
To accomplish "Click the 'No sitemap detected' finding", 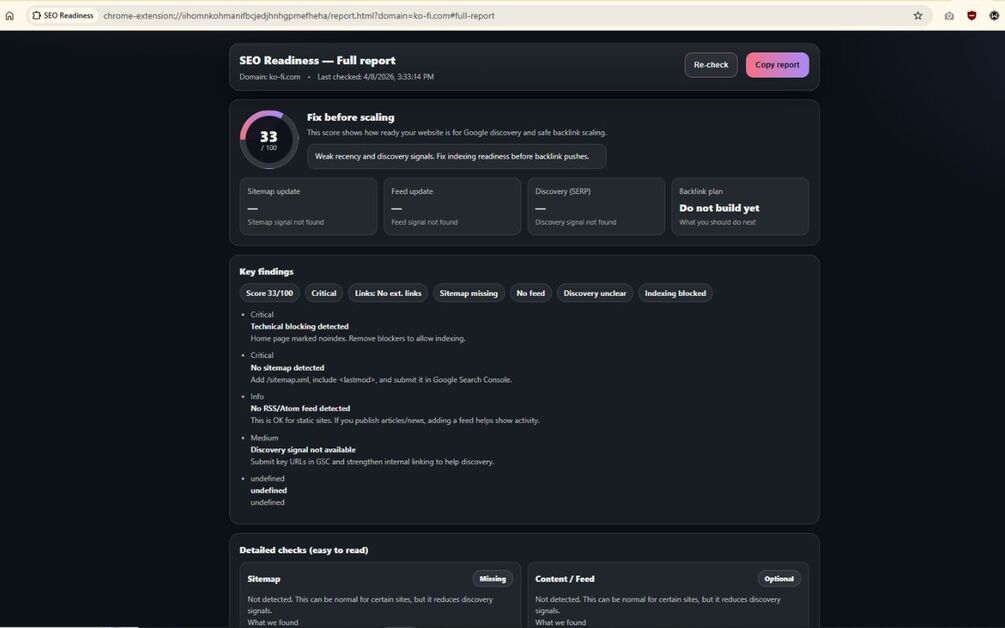I will pos(287,368).
